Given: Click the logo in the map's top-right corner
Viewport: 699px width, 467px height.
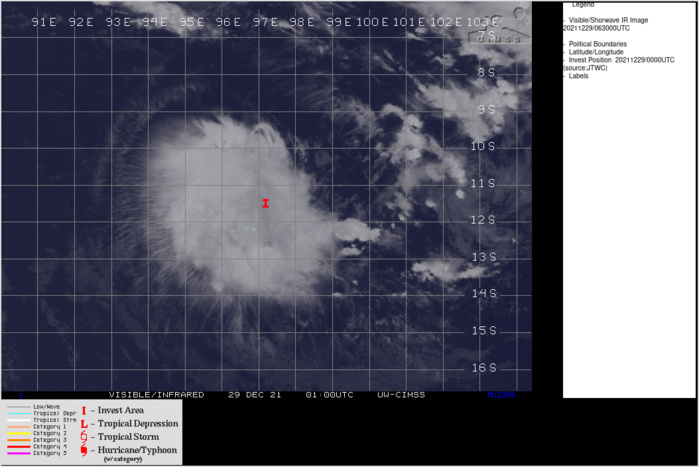Looking at the screenshot, I should point(518,13).
